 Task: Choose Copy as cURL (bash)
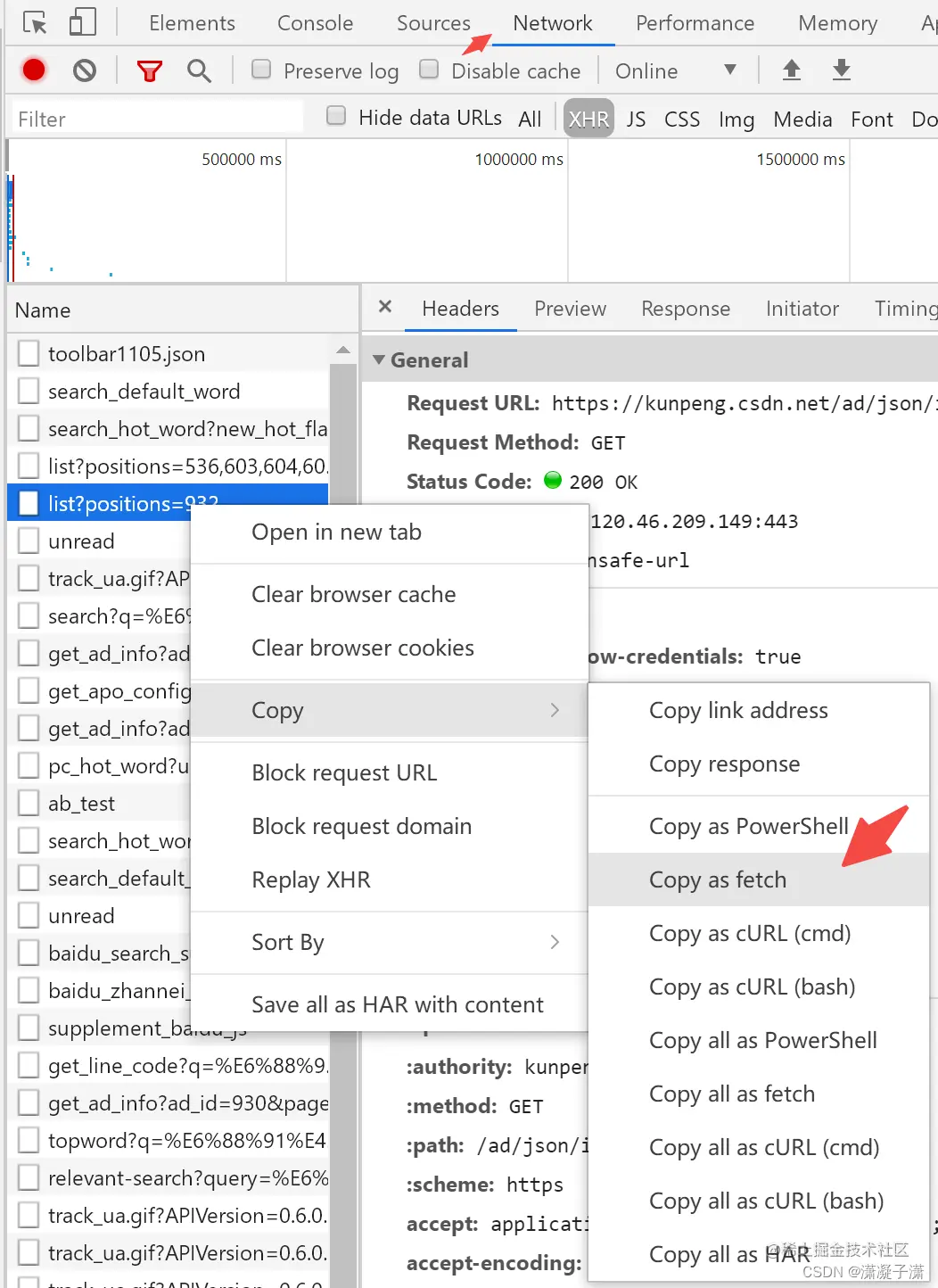coord(759,987)
